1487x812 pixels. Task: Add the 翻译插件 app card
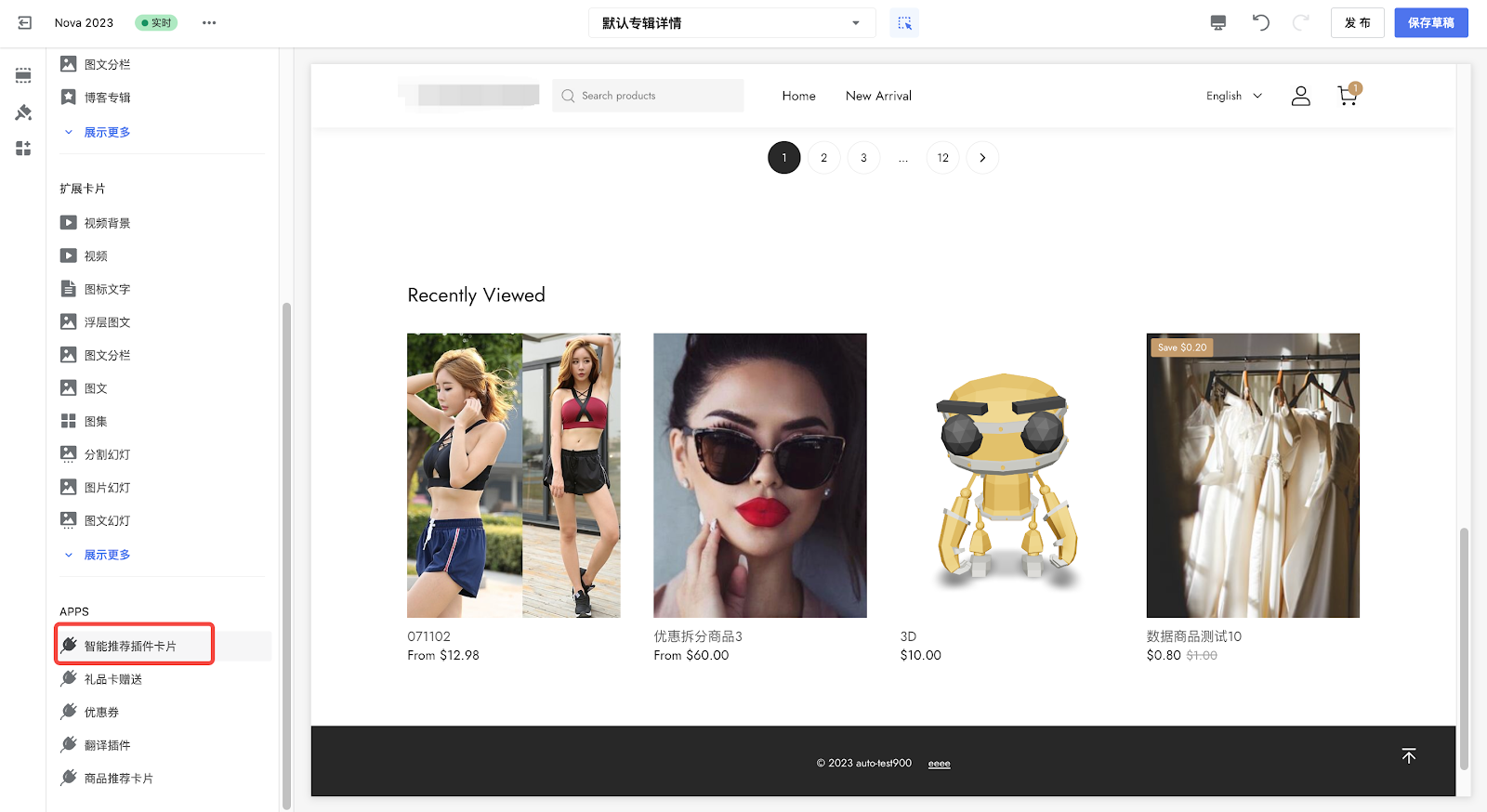96,745
